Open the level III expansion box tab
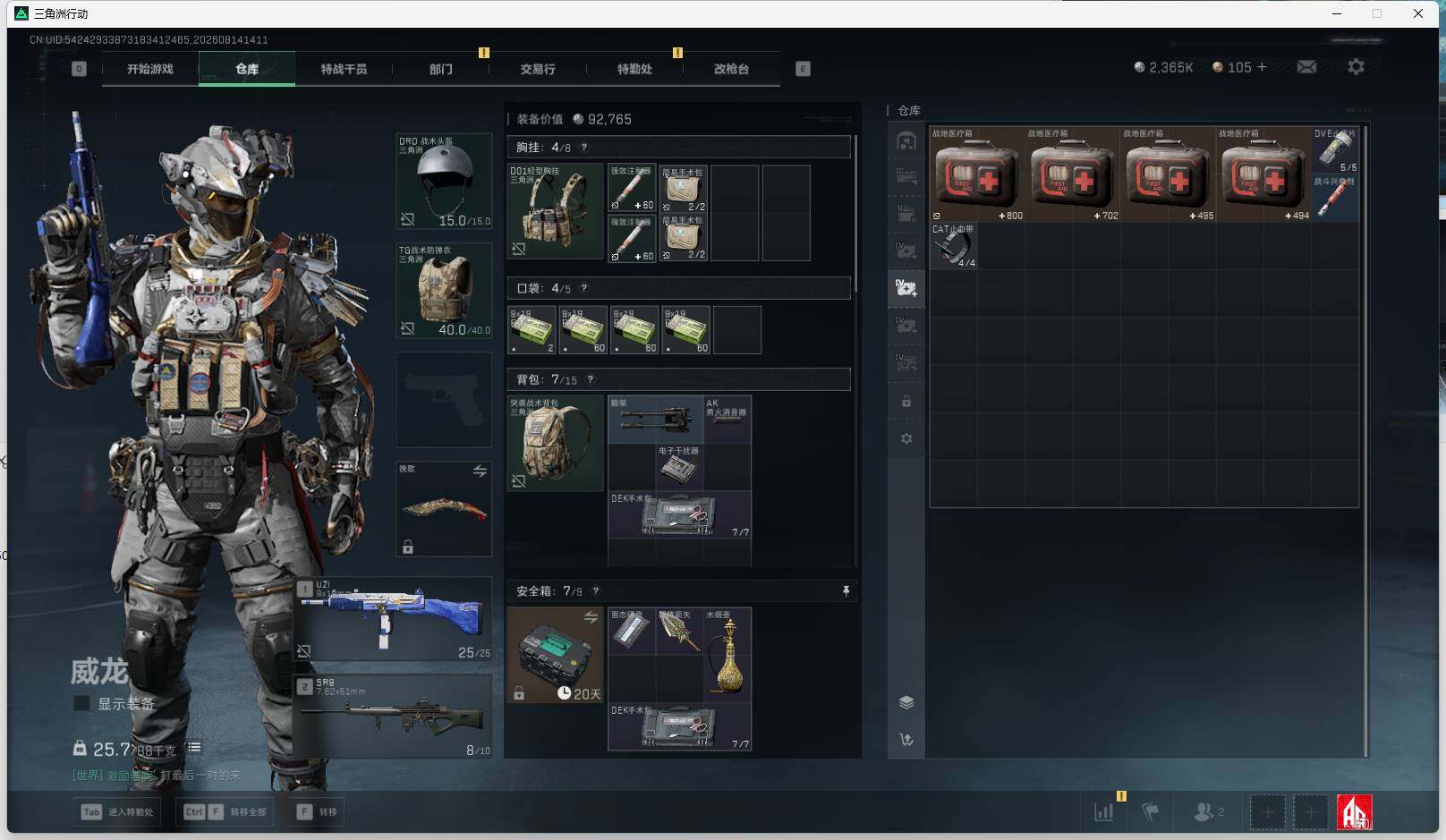The image size is (1446, 840). point(906,177)
